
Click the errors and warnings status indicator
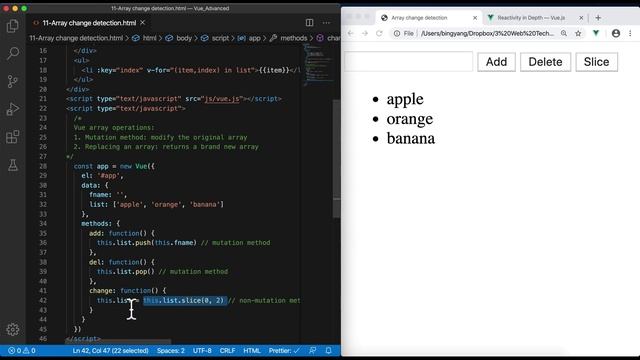pos(22,351)
